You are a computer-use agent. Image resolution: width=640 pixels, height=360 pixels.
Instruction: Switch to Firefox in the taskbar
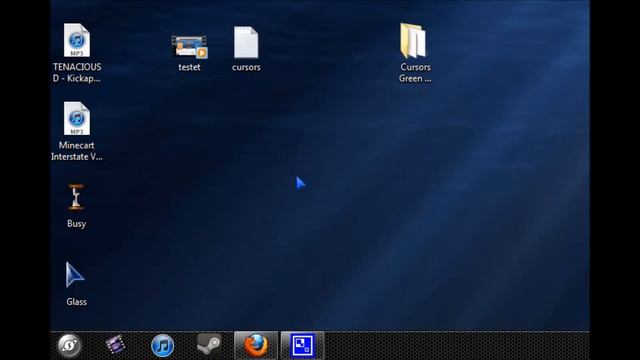(256, 345)
